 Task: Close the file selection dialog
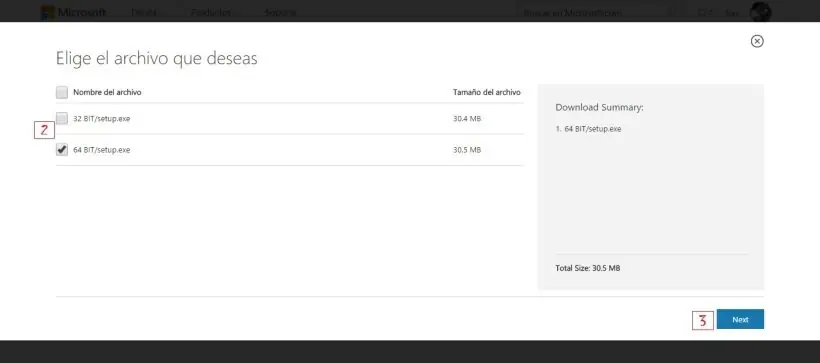pos(757,41)
